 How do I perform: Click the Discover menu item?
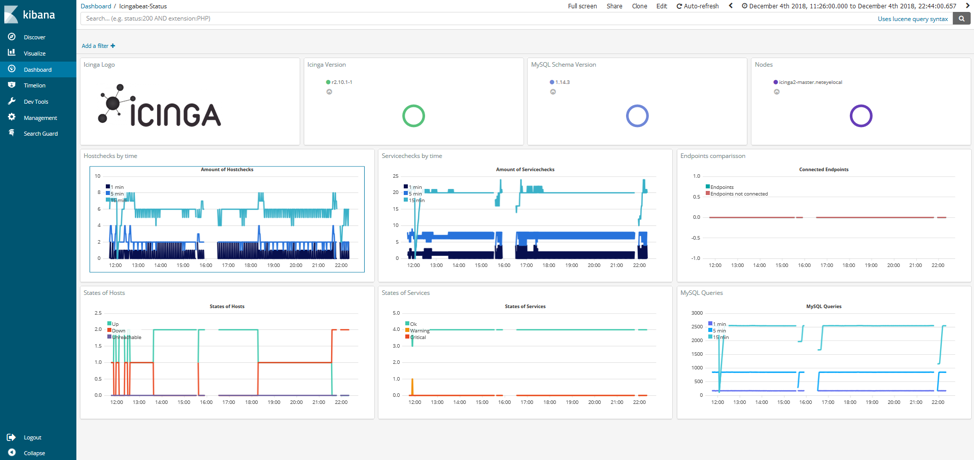coord(34,37)
